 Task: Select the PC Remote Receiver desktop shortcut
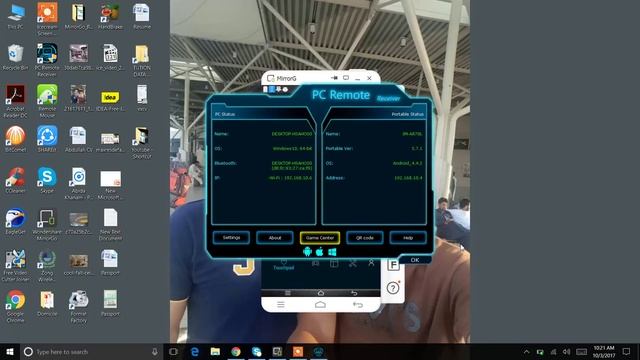[x=47, y=60]
